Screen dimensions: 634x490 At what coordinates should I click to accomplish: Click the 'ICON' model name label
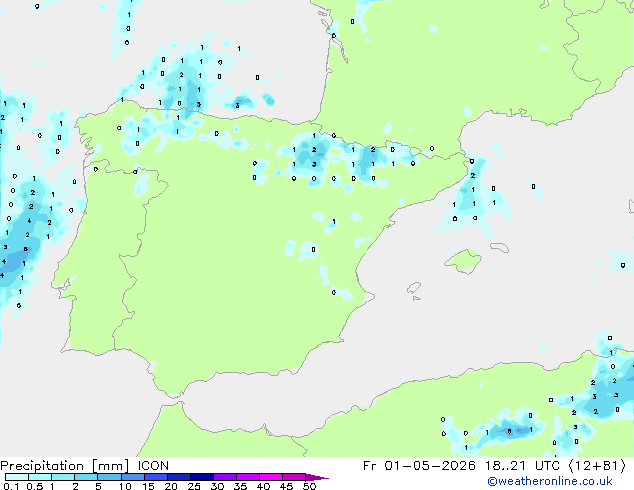(x=153, y=466)
